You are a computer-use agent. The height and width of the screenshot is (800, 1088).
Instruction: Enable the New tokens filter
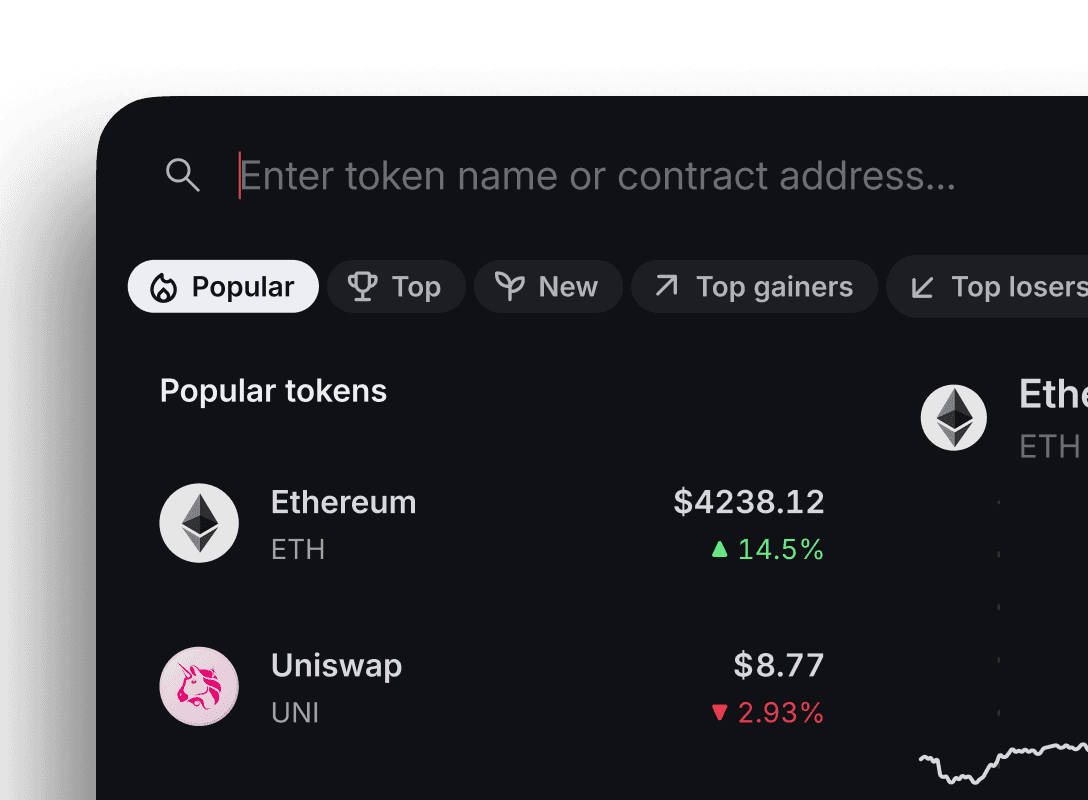548,286
